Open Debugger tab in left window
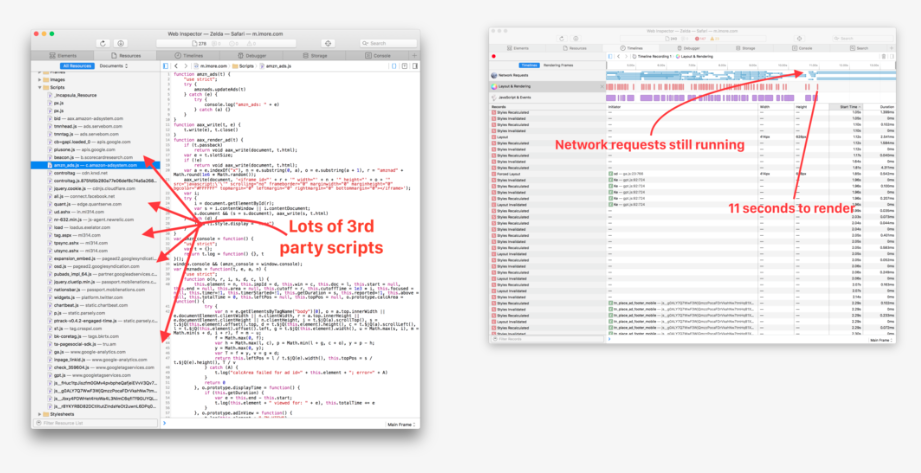Screen dimensions: 921x473 [x=251, y=55]
